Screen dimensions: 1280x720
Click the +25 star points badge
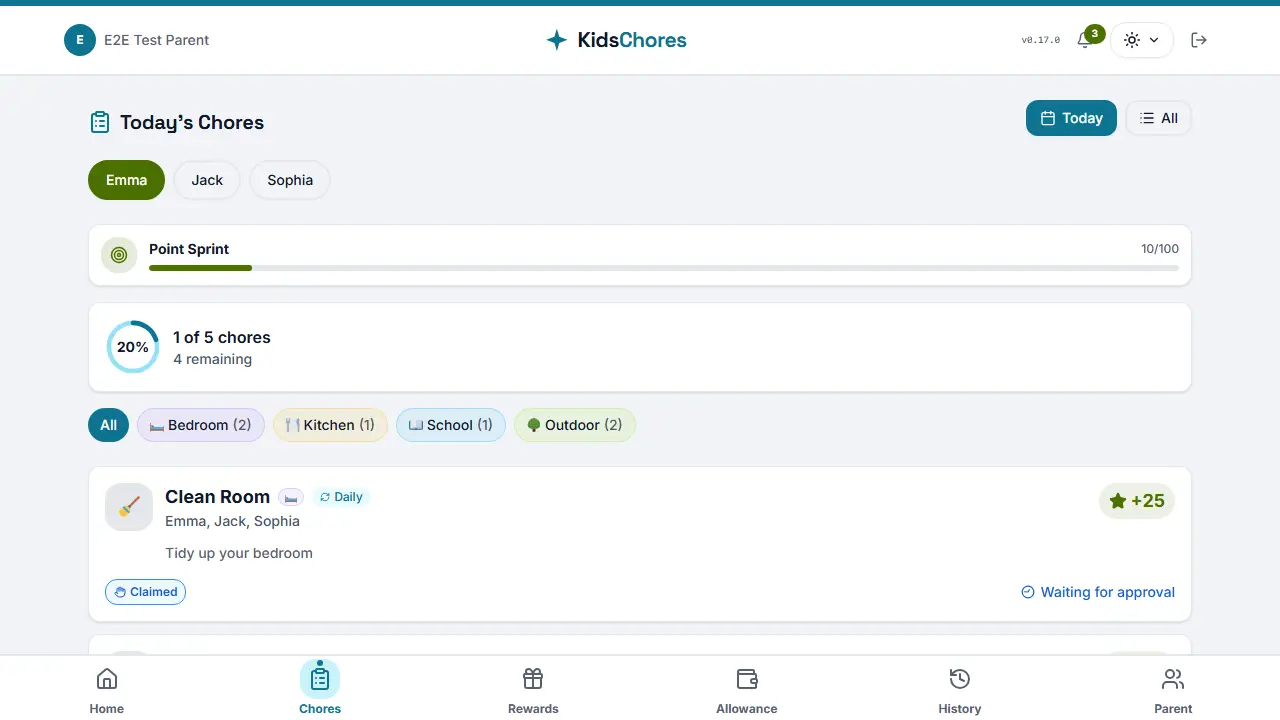pyautogui.click(x=1137, y=501)
